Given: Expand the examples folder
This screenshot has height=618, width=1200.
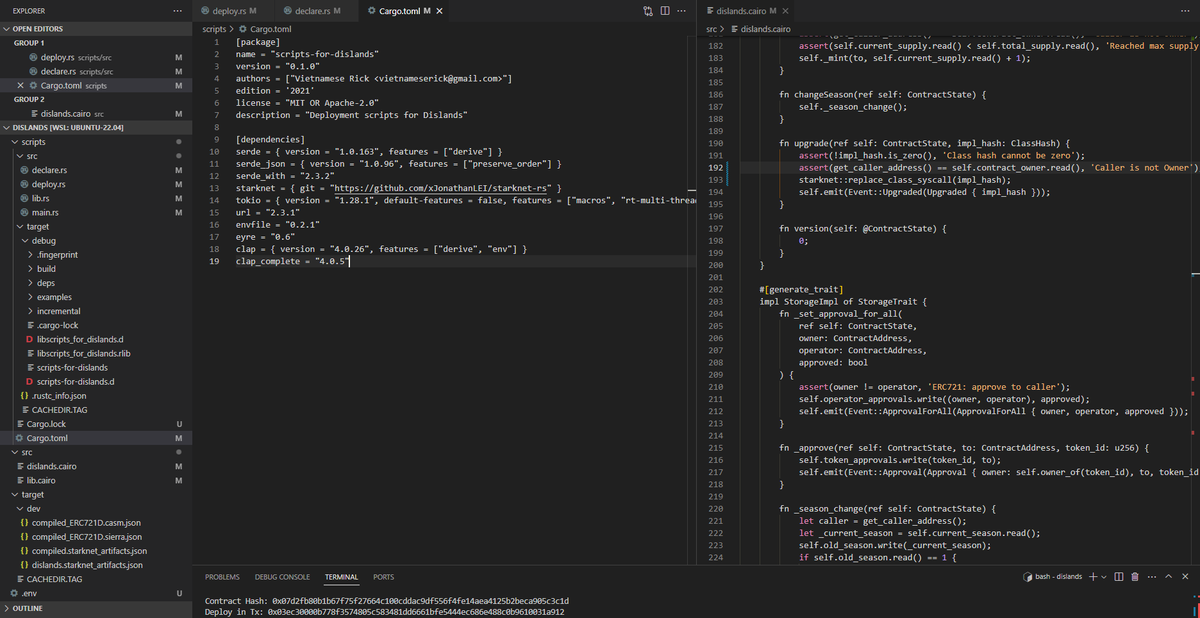Looking at the screenshot, I should coord(96,297).
